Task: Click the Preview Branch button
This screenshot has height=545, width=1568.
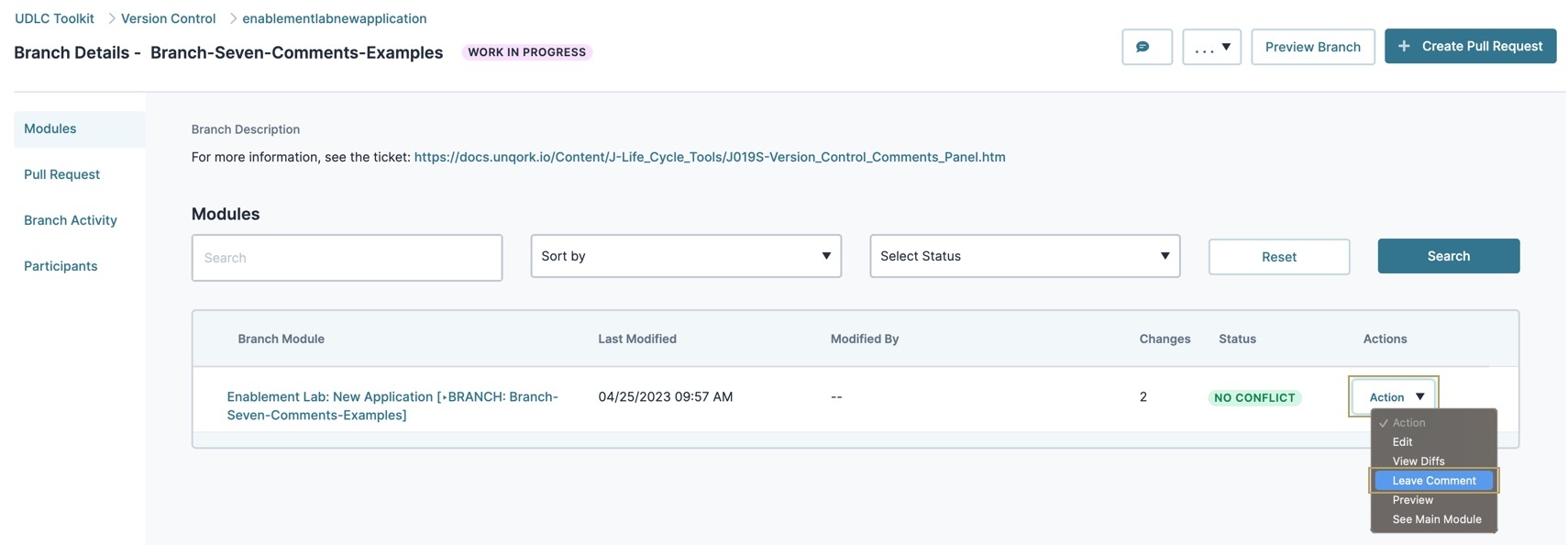Action: click(x=1312, y=47)
